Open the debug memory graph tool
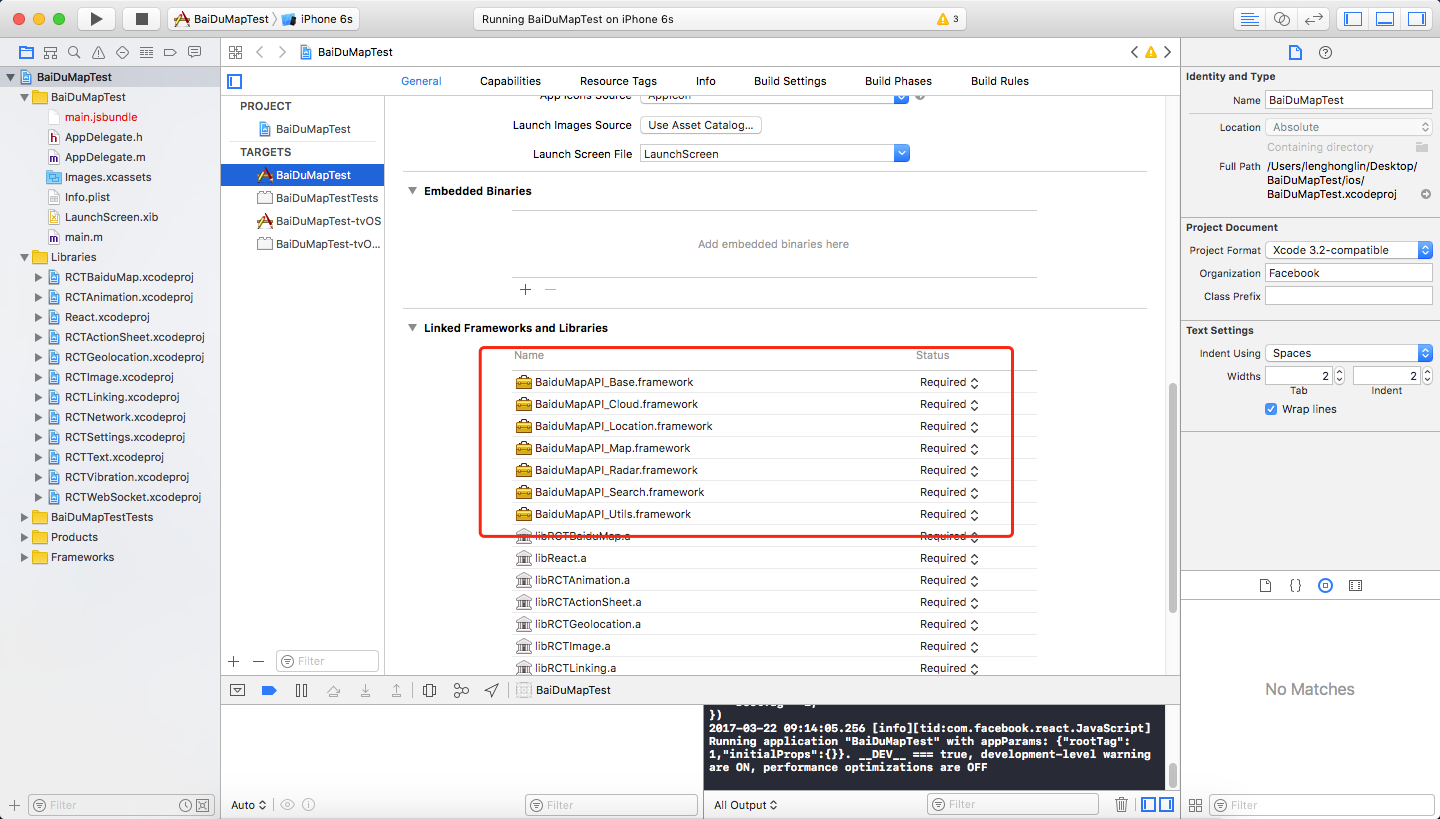This screenshot has height=819, width=1440. tap(461, 690)
